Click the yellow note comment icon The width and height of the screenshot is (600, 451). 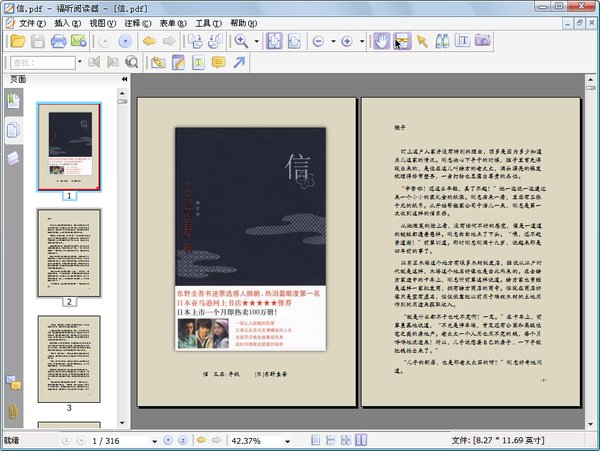click(x=219, y=63)
